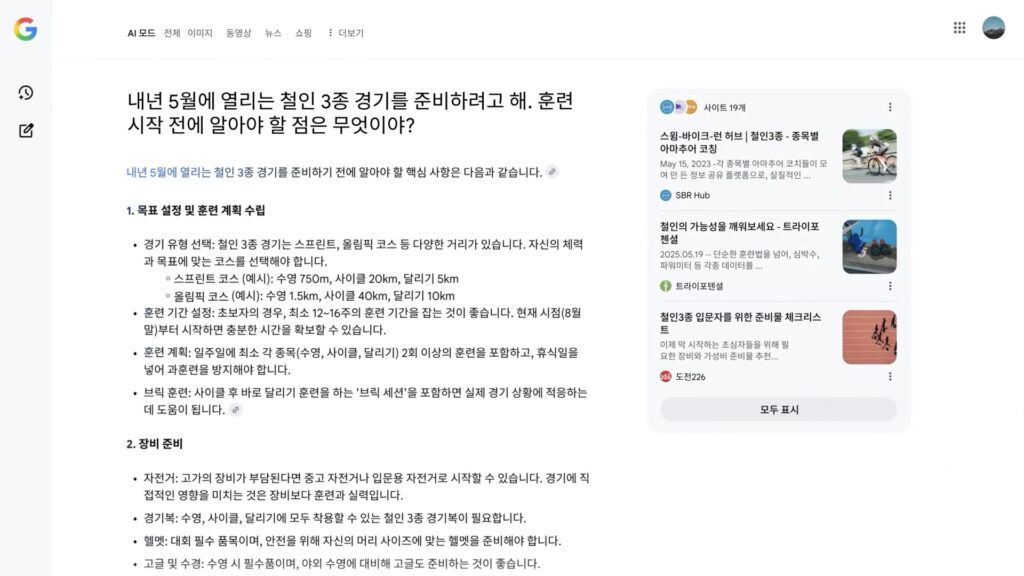The image size is (1024, 576).
Task: Open AI mode search history icon
Action: 26,93
